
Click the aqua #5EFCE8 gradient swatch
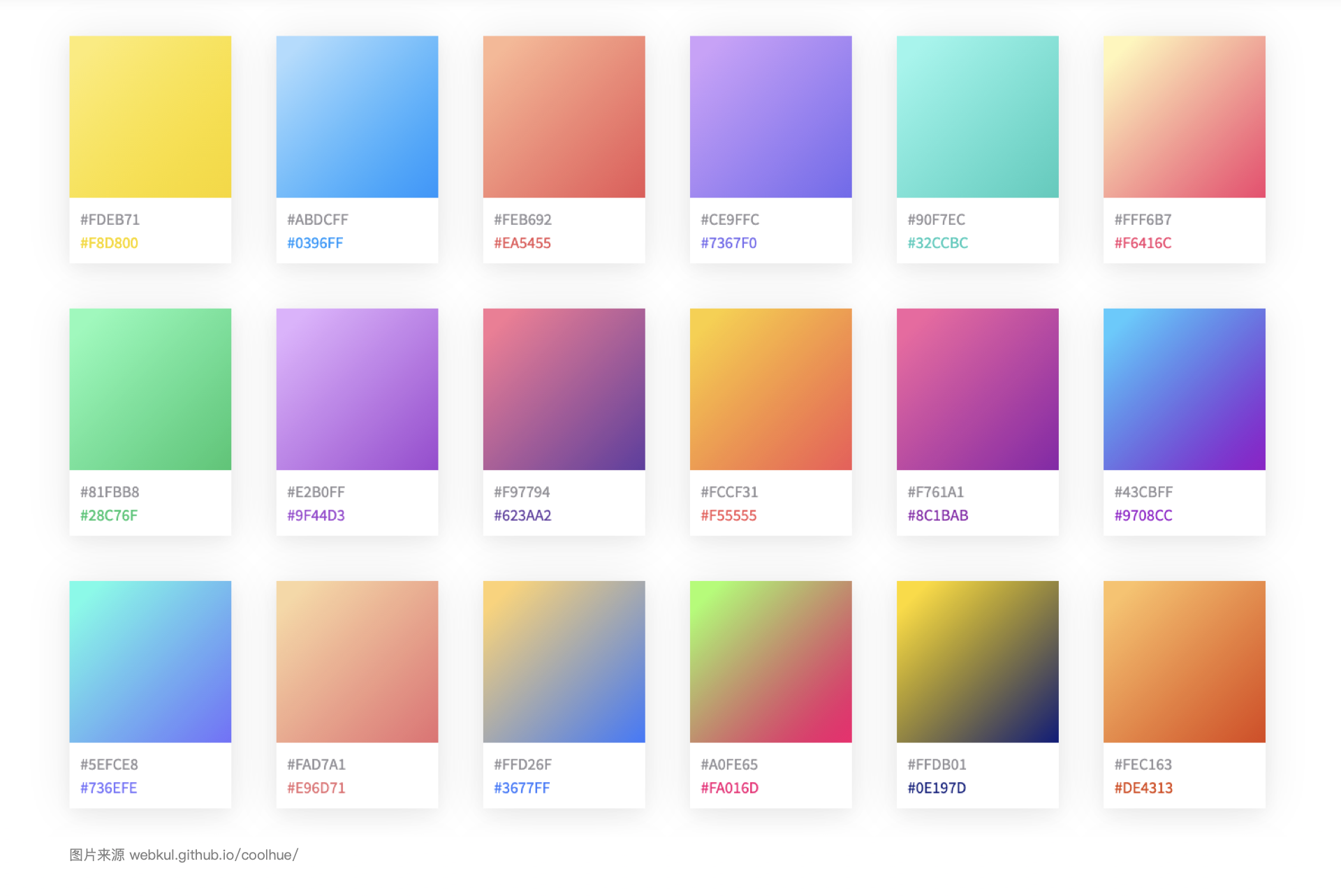click(x=150, y=661)
